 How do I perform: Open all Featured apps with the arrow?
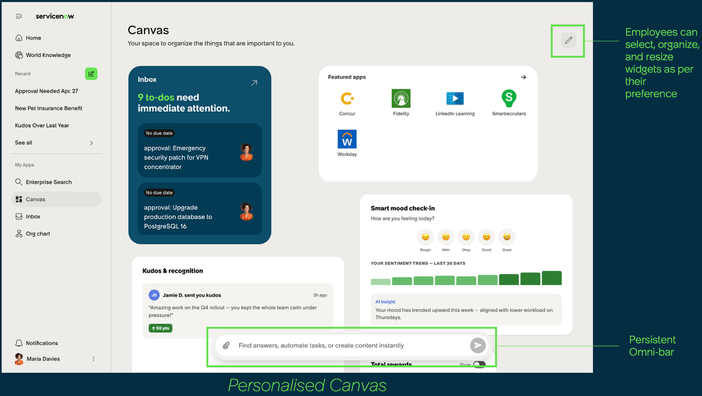tap(523, 77)
